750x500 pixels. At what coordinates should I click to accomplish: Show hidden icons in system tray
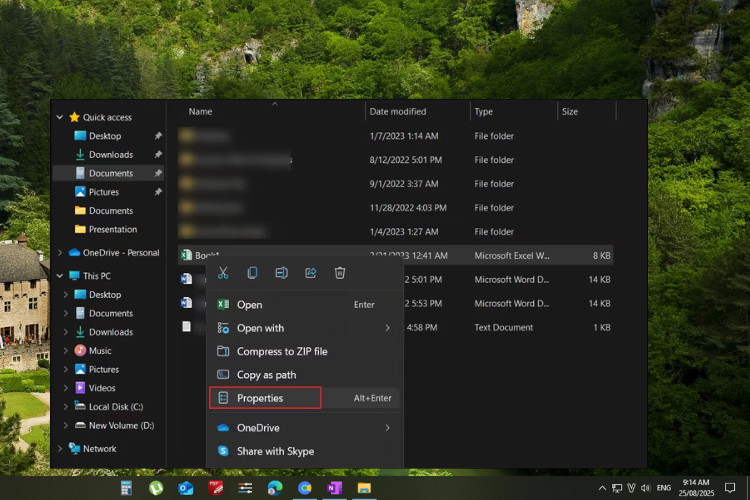(x=602, y=488)
